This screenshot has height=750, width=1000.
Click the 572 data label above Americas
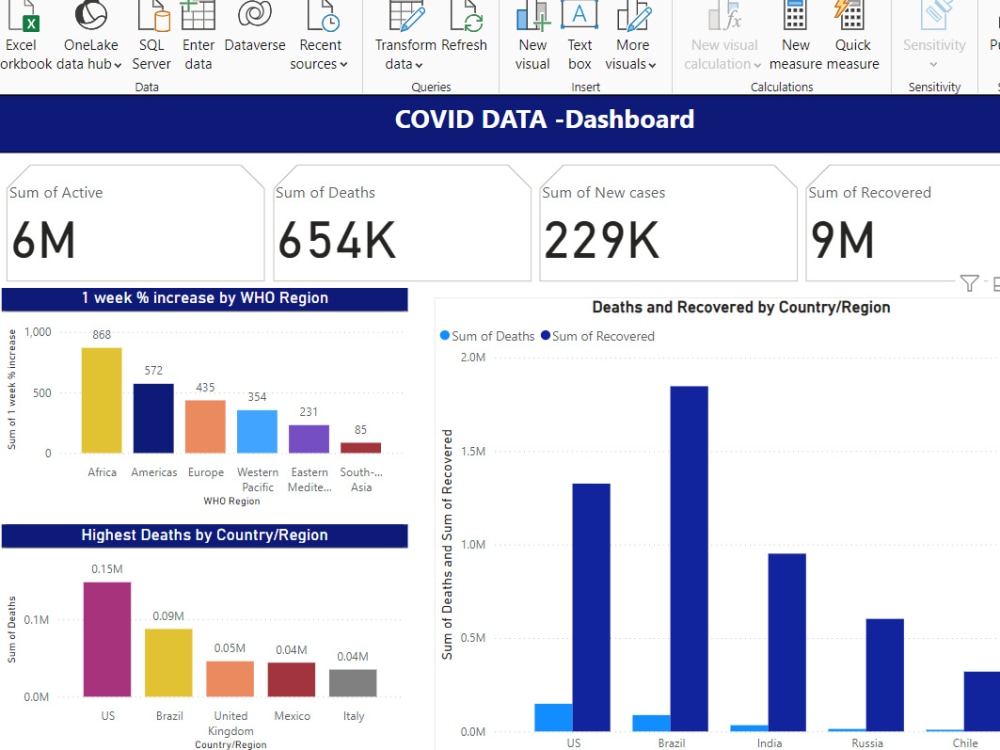coord(153,371)
